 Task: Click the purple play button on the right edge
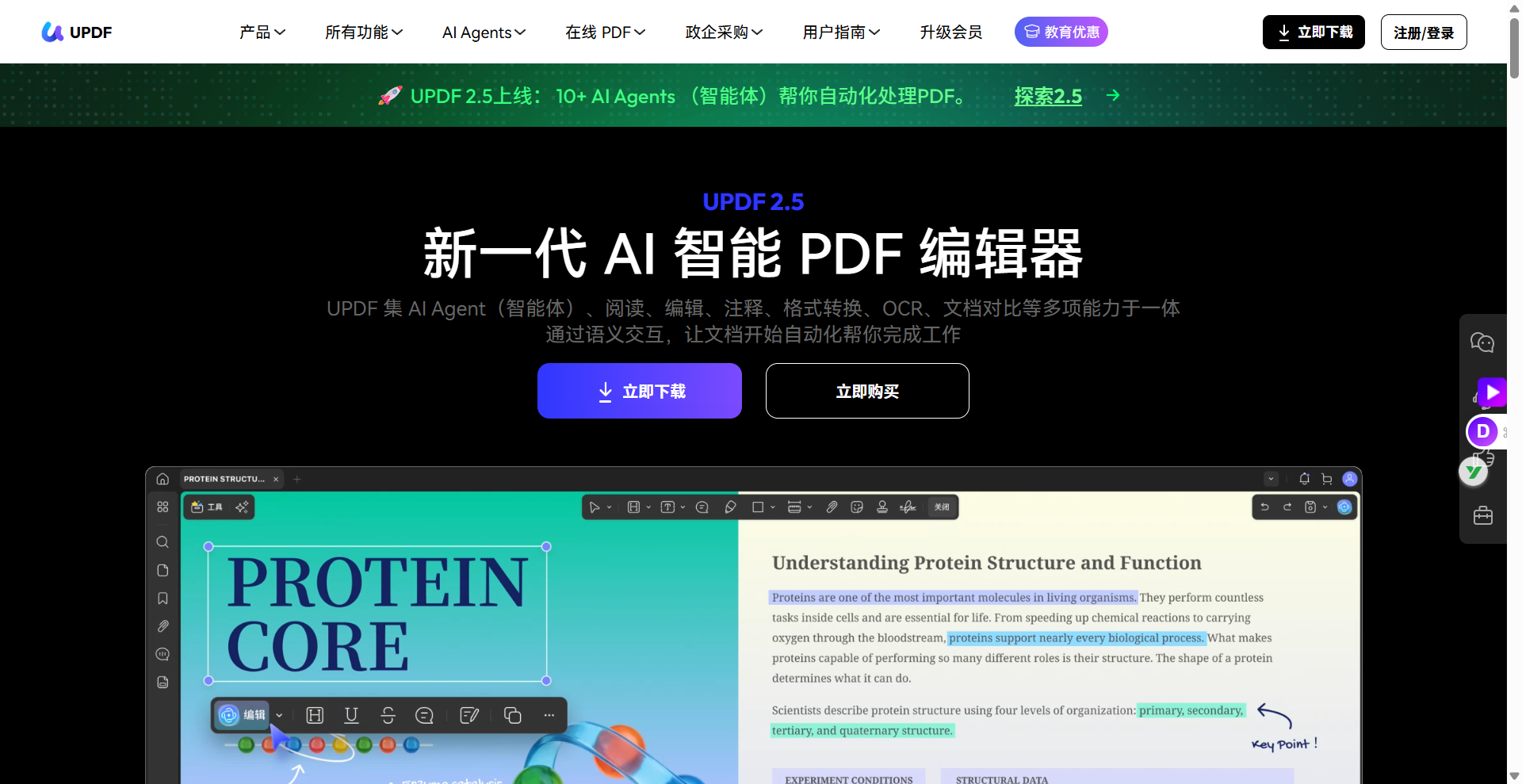(1492, 392)
